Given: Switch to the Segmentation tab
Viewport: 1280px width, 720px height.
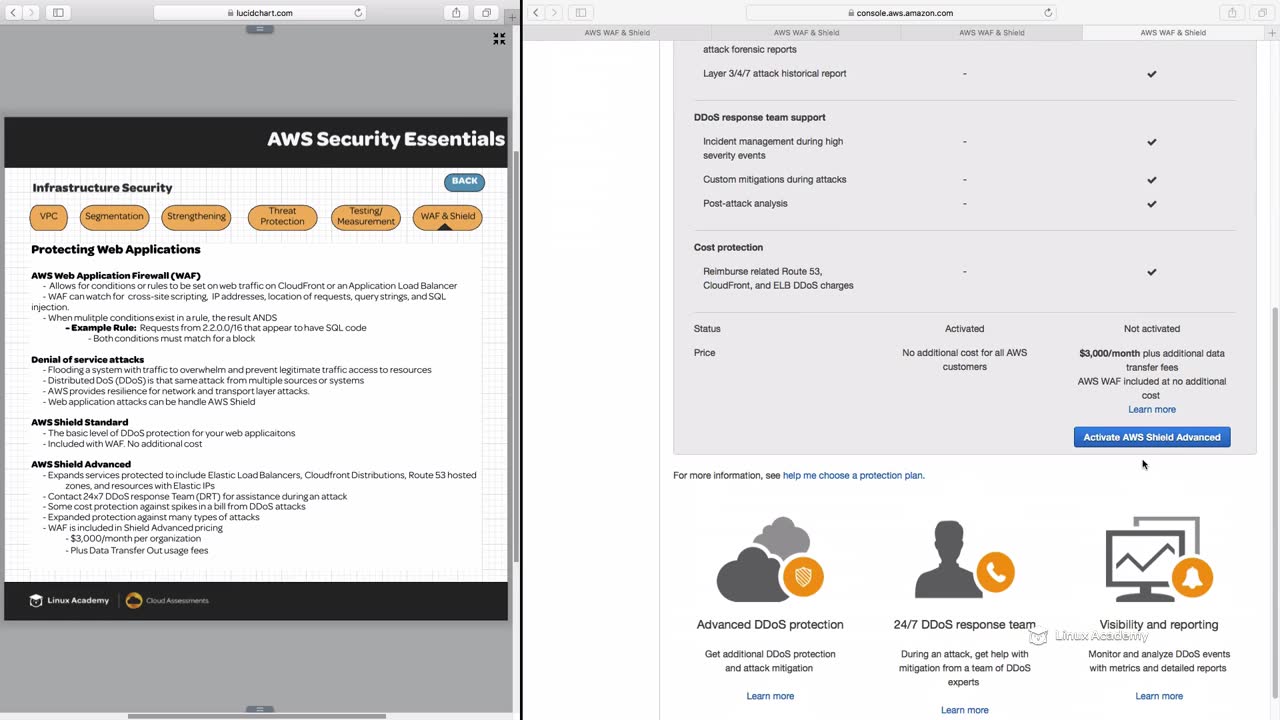Looking at the screenshot, I should click(114, 217).
